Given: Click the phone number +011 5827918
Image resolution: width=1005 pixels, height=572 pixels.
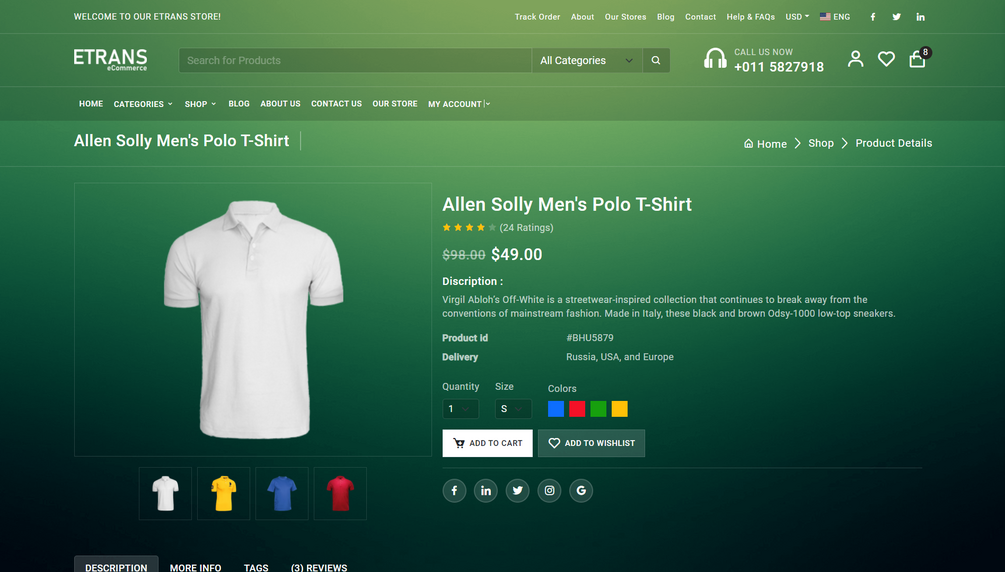Looking at the screenshot, I should coord(779,67).
